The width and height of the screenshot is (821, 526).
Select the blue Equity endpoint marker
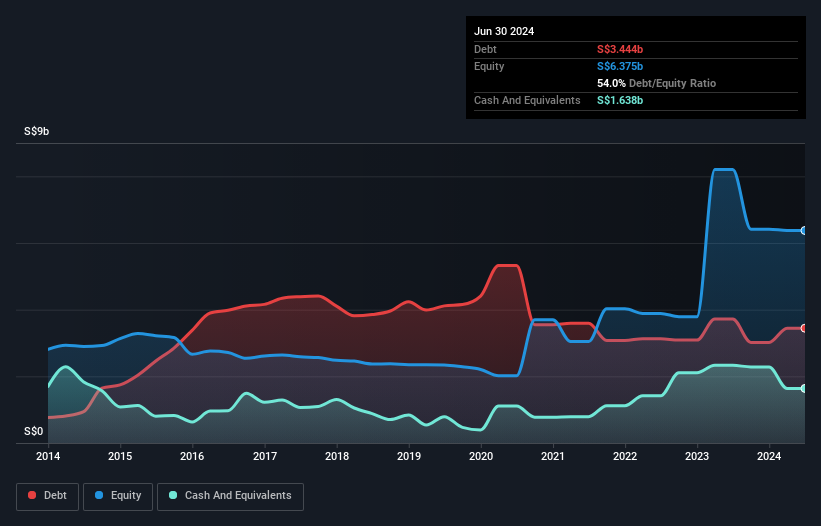[x=804, y=230]
